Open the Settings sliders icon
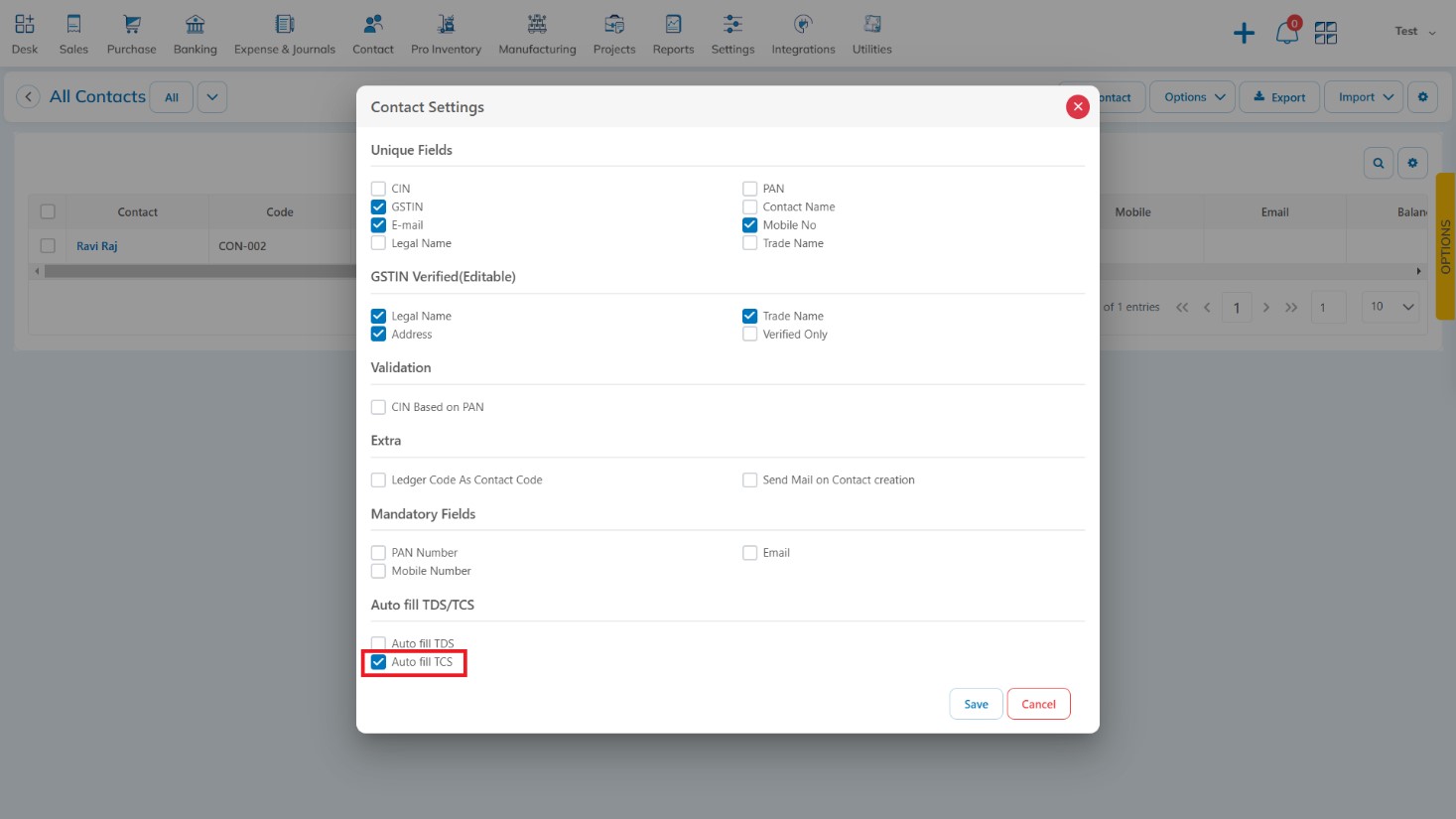 click(x=732, y=25)
